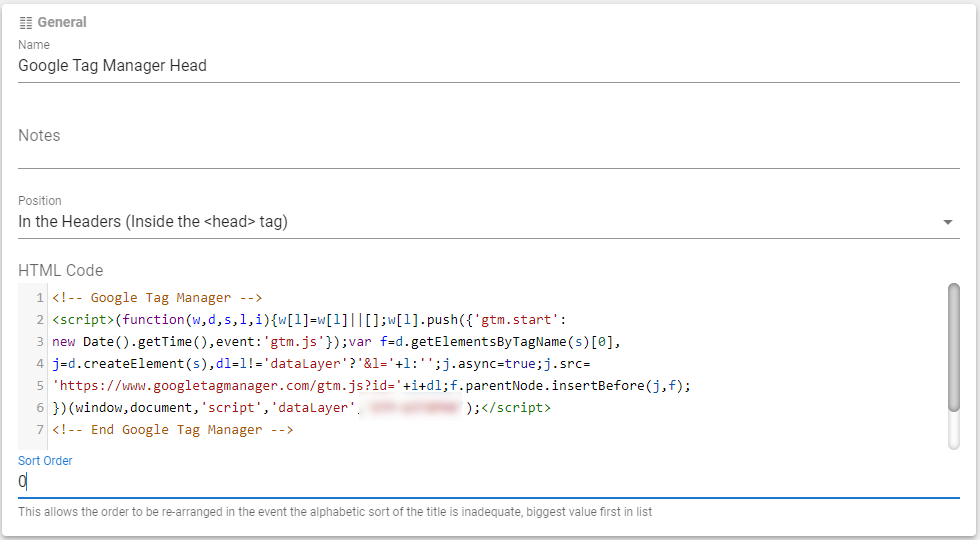The image size is (980, 540).
Task: Click the 'Sort Order' label
Action: tap(45, 461)
